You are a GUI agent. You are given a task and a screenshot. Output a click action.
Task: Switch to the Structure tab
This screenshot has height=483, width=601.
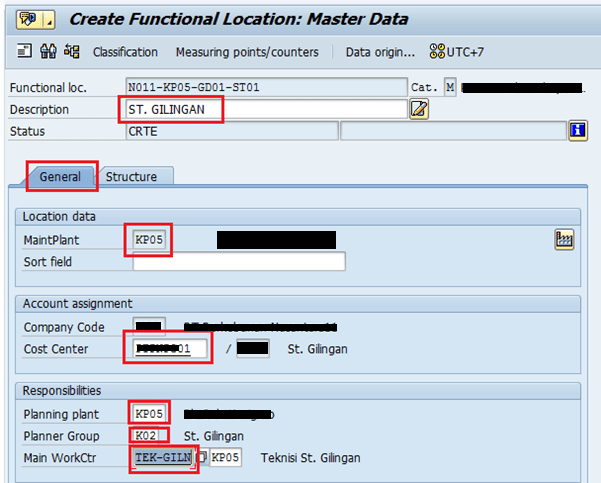coord(132,177)
